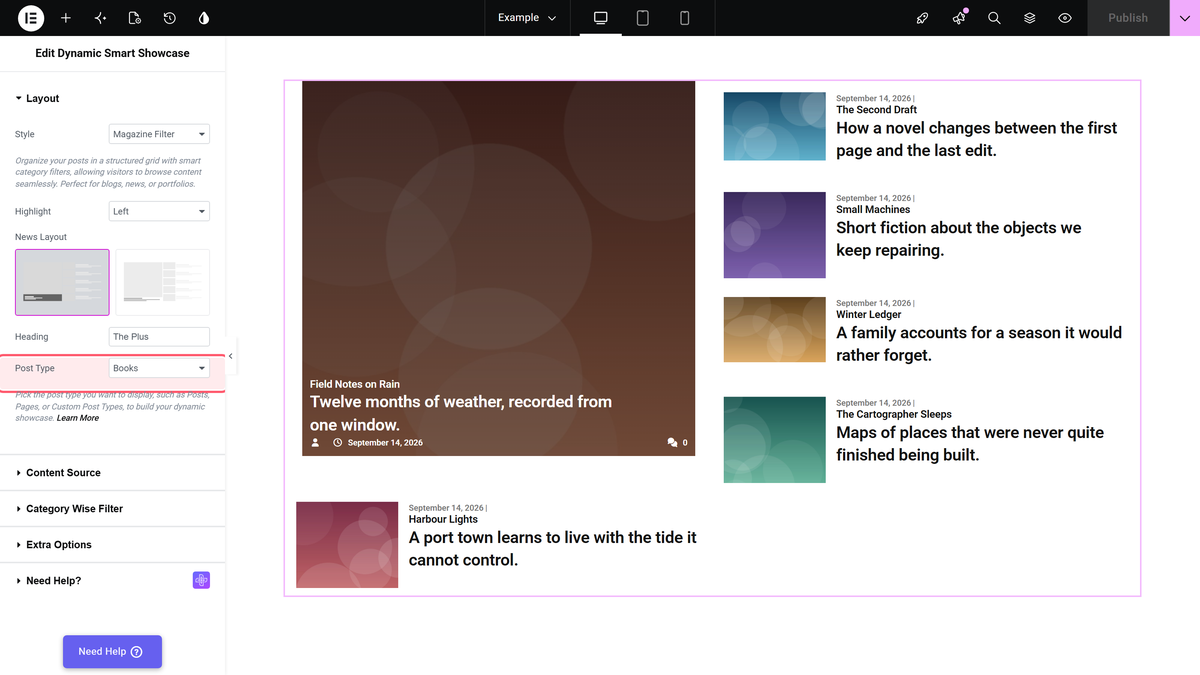Screen dimensions: 1200x675
Task: Click the floating Need Help button
Action: tap(112, 651)
